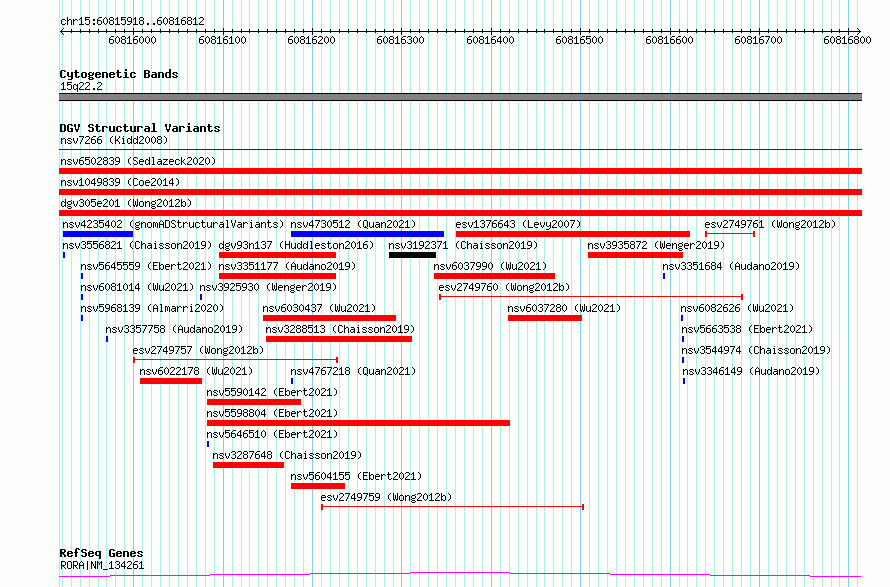Screen dimensions: 890x587
Task: Click black bar under nsv3192371
Action: point(413,255)
